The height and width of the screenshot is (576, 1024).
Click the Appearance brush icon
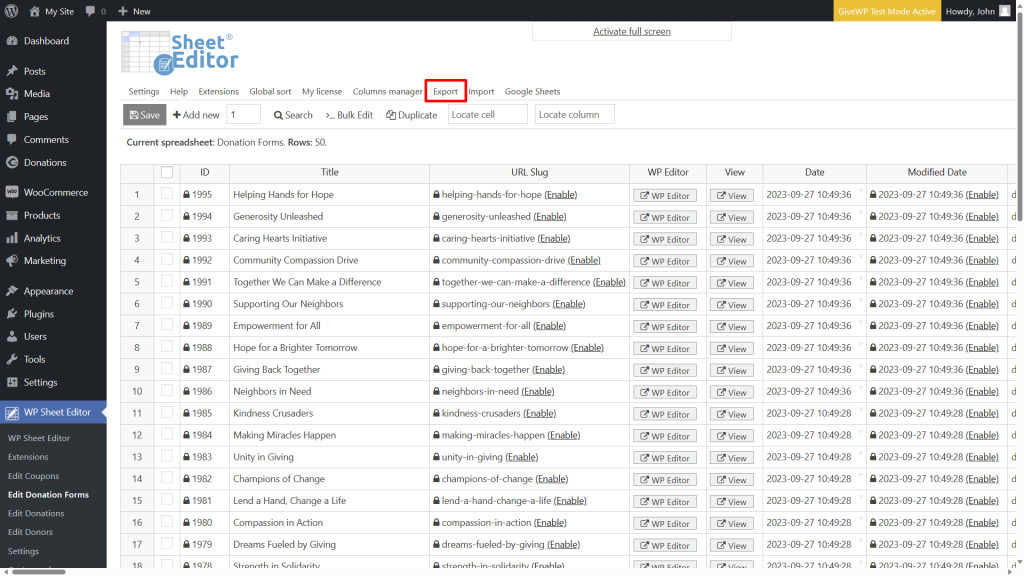(x=11, y=290)
